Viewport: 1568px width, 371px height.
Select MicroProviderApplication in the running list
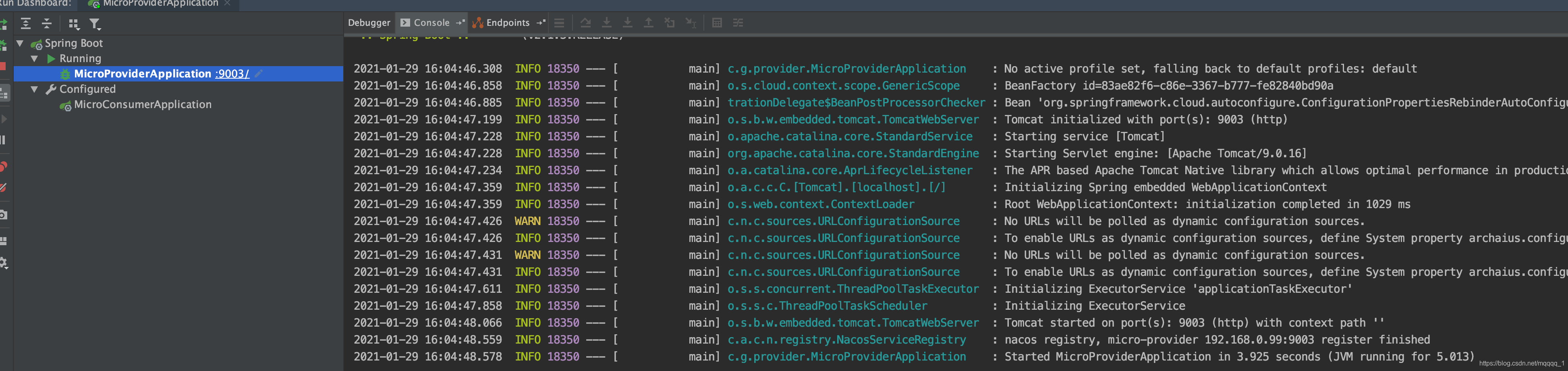click(143, 74)
